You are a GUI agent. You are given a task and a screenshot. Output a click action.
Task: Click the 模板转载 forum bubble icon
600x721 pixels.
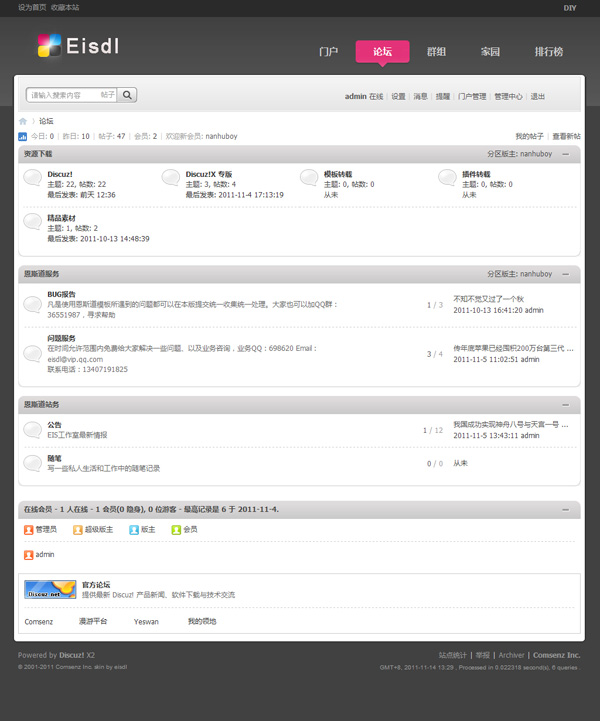[x=309, y=177]
